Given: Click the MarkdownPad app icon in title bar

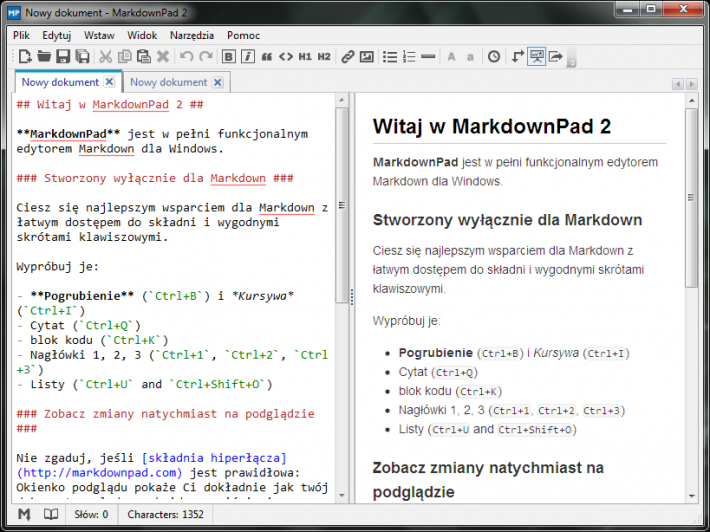Looking at the screenshot, I should [14, 12].
